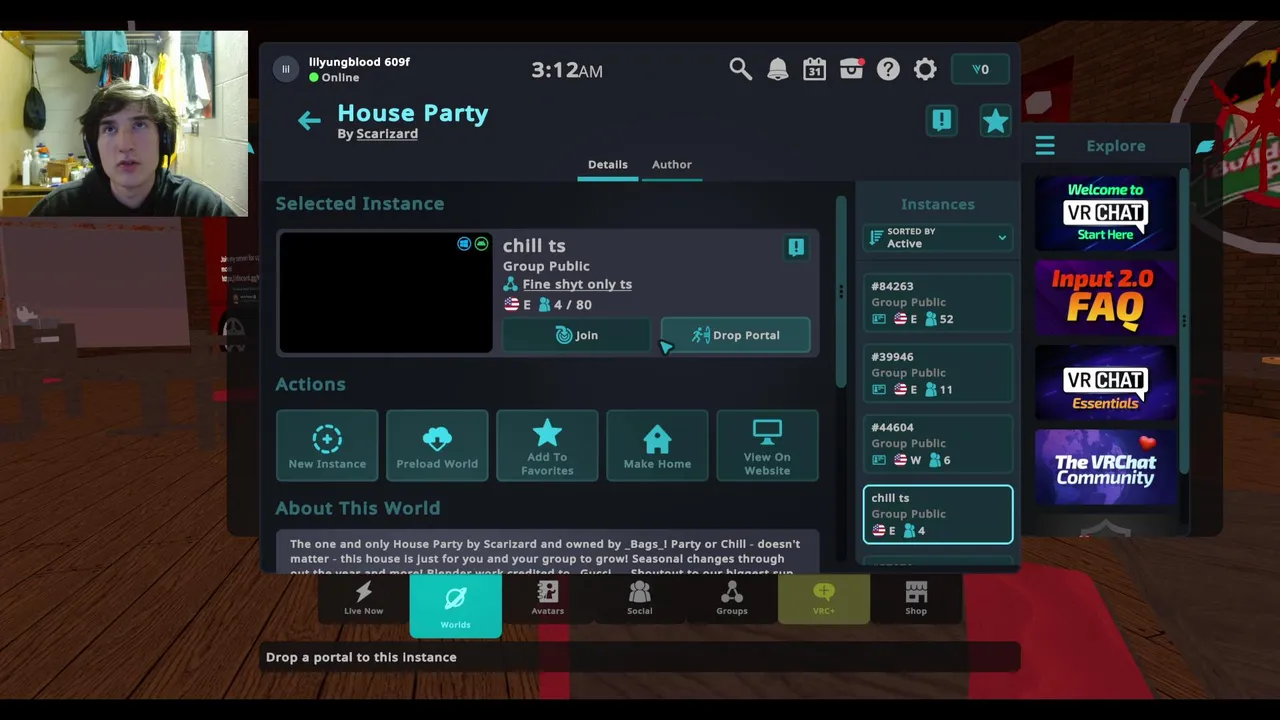Viewport: 1280px width, 720px height.
Task: Click the user status icon beside lilyungblood
Action: pyautogui.click(x=285, y=69)
